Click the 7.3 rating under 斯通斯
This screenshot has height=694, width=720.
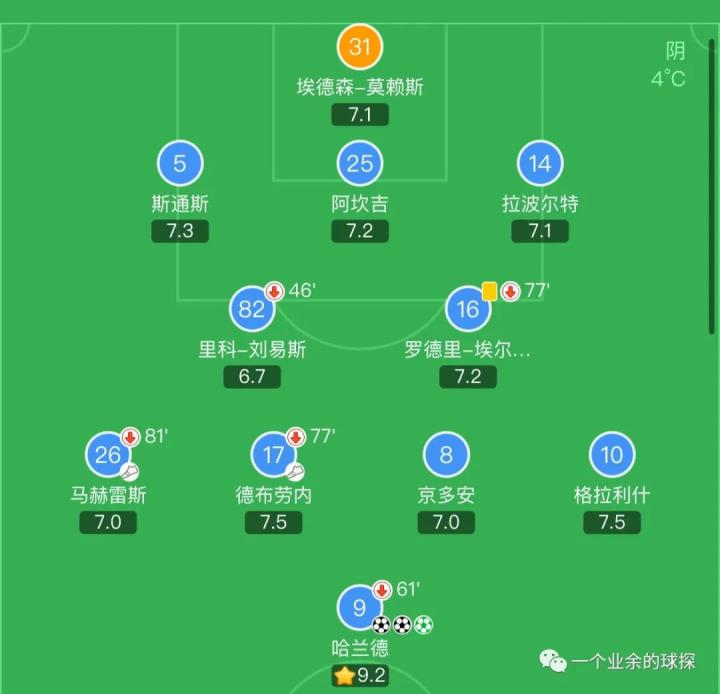(x=180, y=232)
